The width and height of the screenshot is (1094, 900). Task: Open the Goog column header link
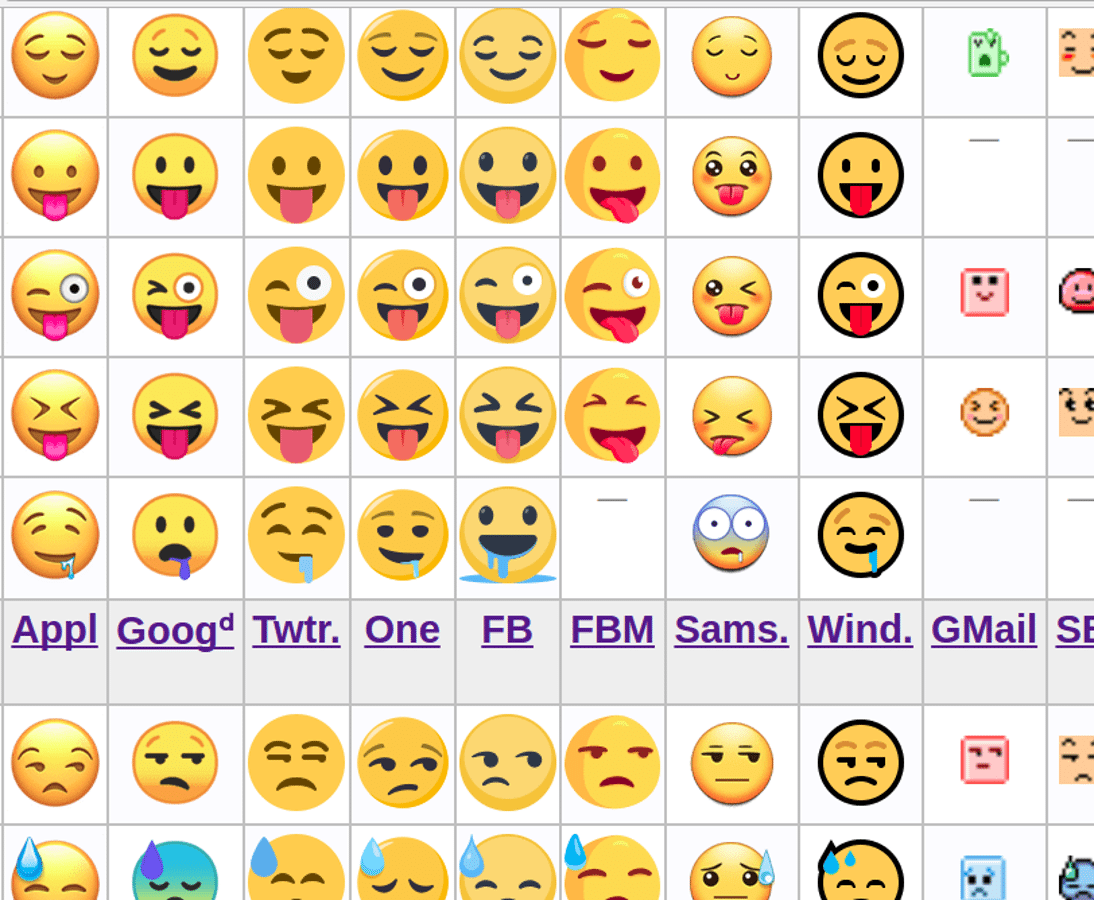click(175, 630)
